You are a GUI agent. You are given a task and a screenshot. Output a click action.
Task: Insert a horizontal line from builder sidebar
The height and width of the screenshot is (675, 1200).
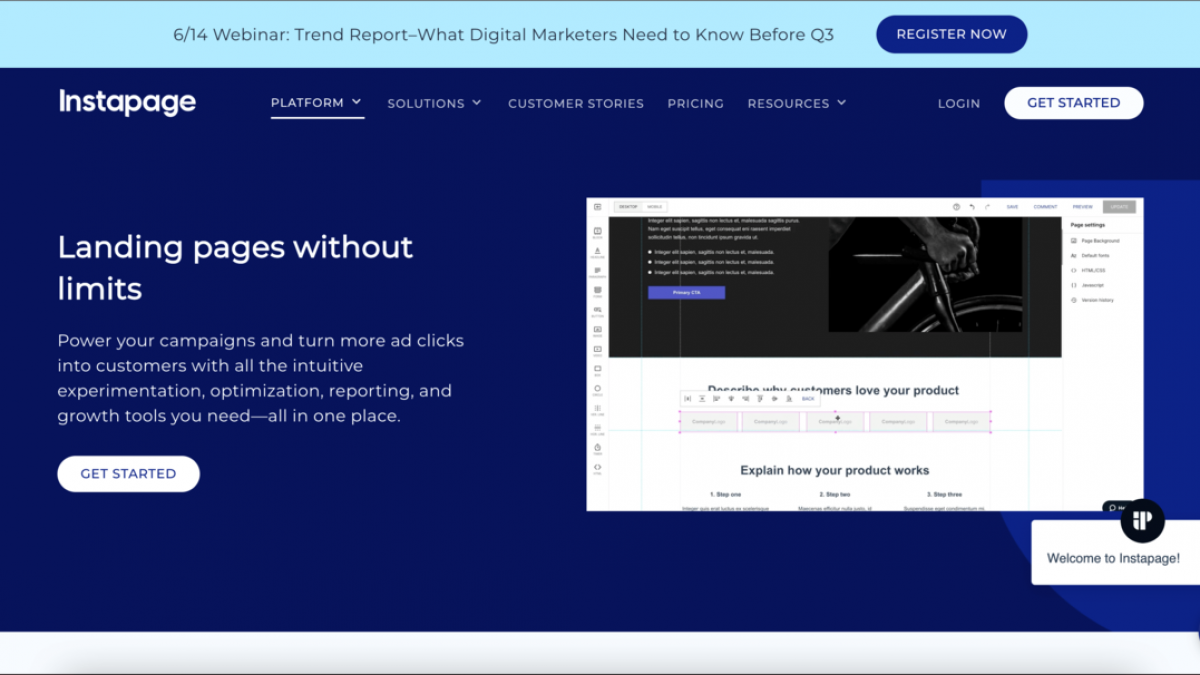point(597,429)
